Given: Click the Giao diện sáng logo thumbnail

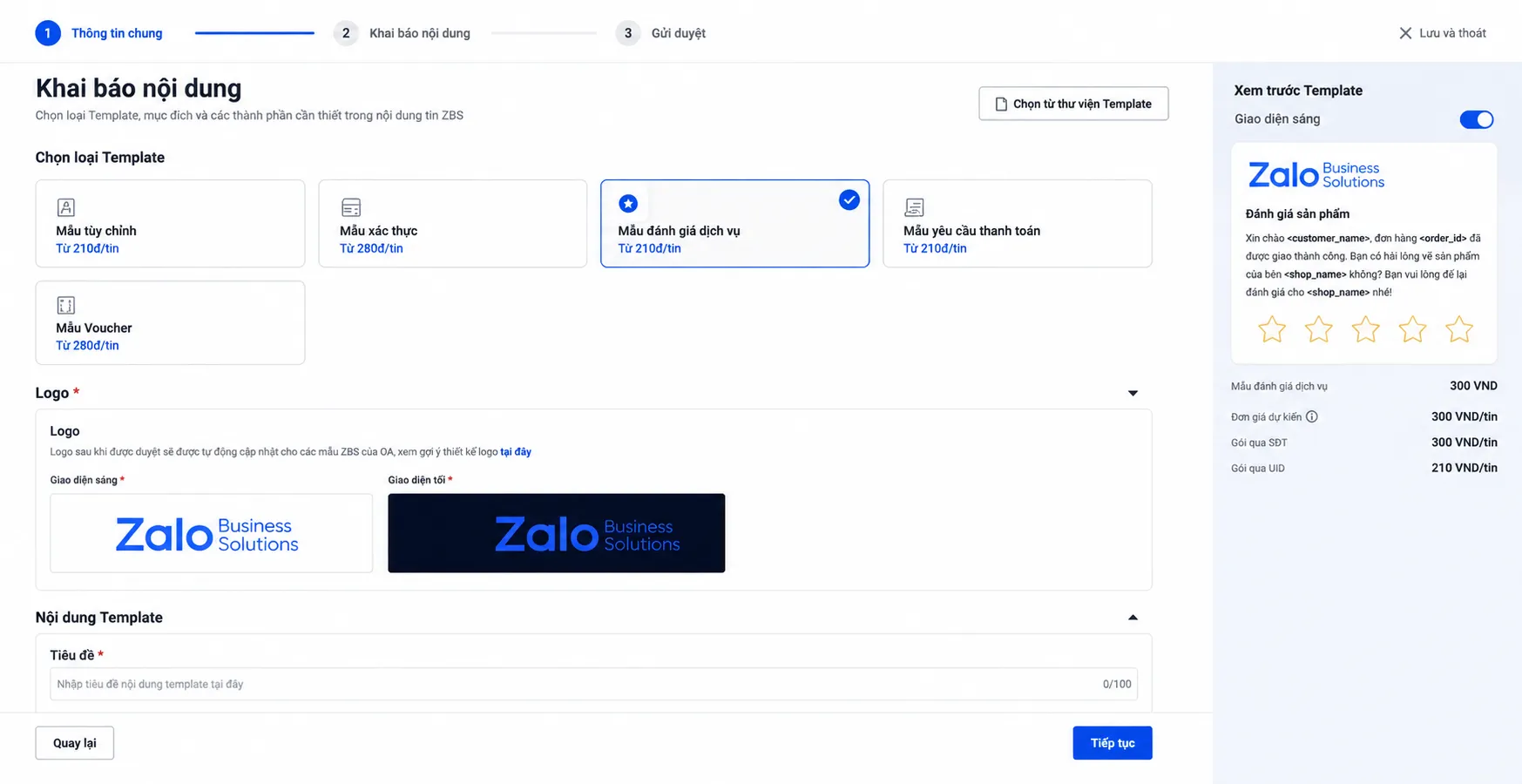Looking at the screenshot, I should 212,533.
